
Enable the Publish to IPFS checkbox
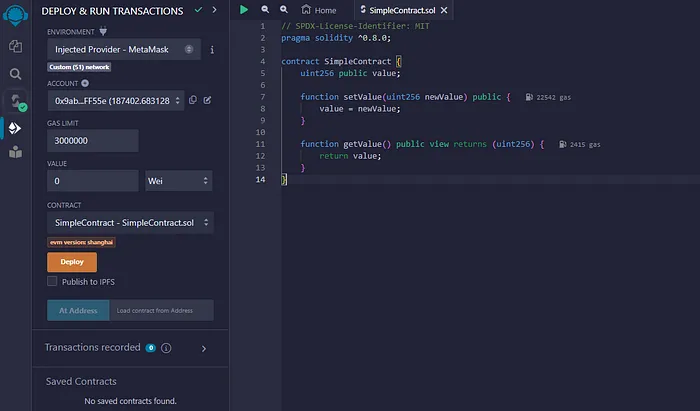click(x=53, y=282)
